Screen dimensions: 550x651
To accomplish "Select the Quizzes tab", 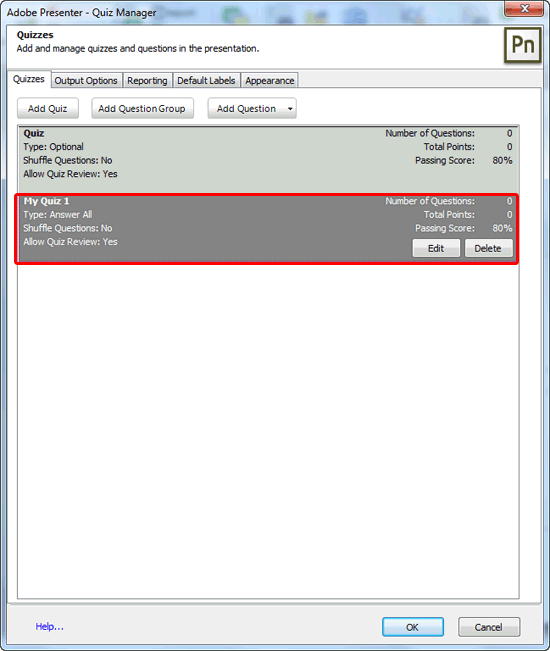I will (x=29, y=79).
